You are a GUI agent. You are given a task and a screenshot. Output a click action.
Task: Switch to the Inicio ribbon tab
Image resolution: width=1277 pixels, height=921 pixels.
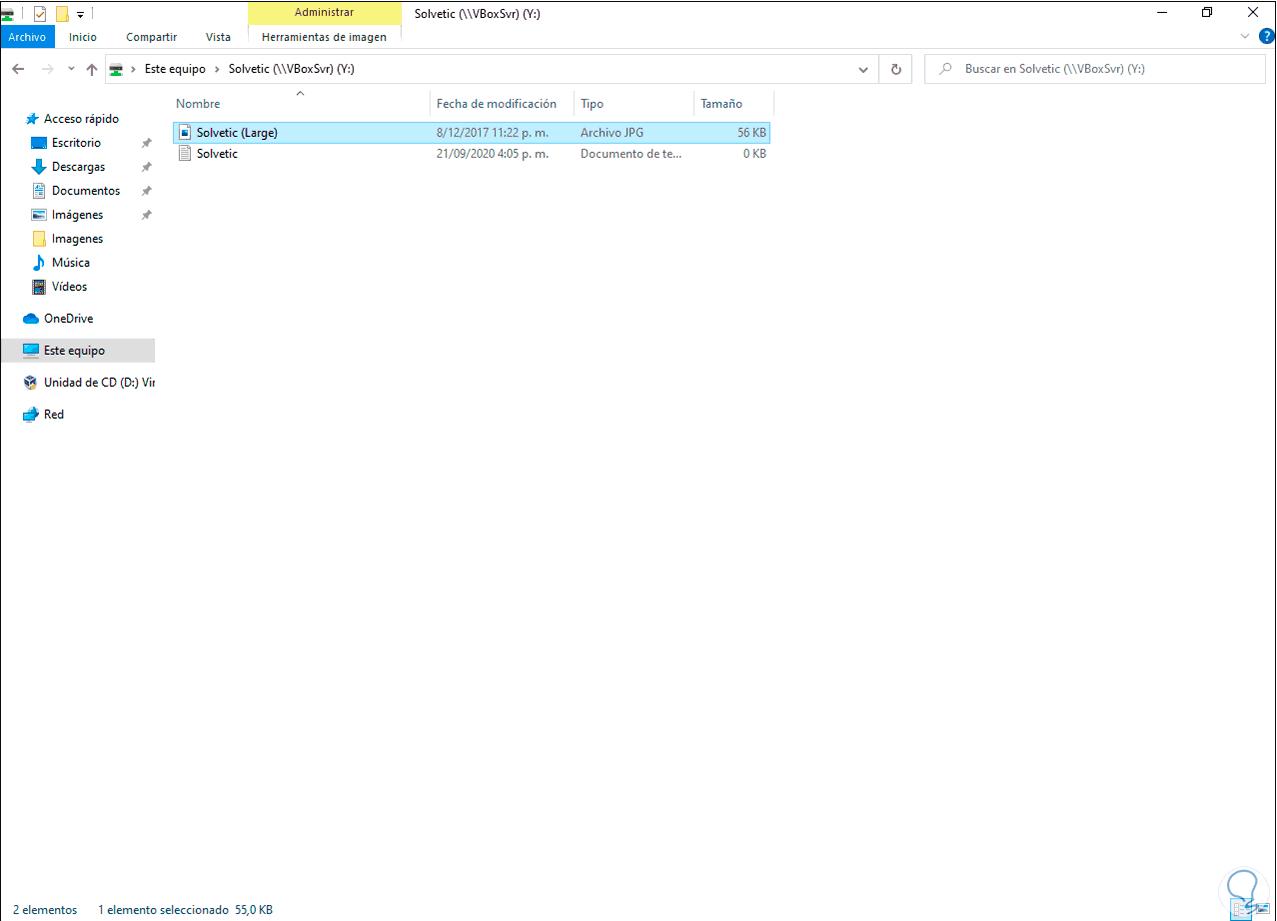coord(83,37)
